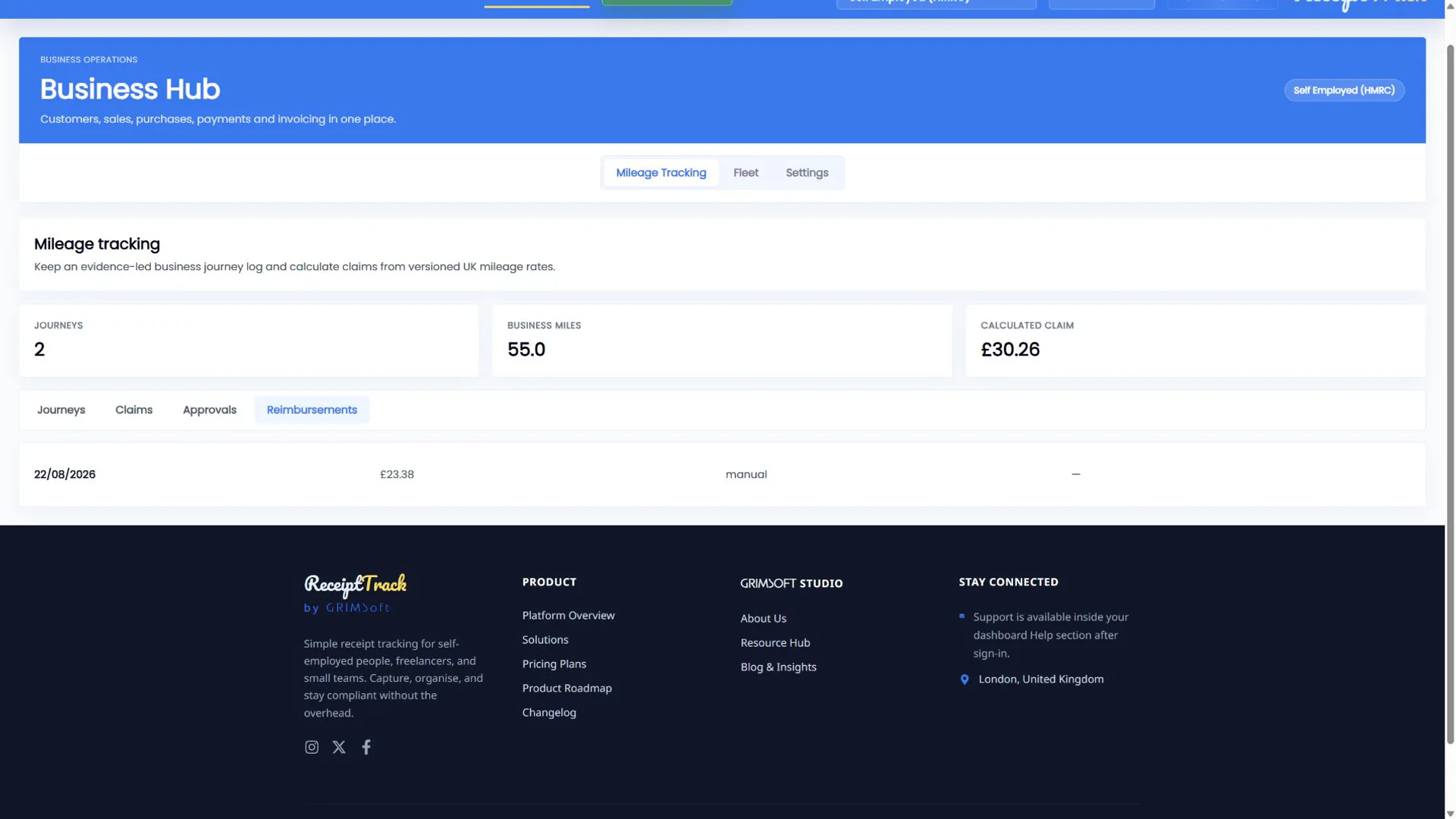This screenshot has height=819, width=1456.
Task: Click the Business Hub heading
Action: point(130,89)
